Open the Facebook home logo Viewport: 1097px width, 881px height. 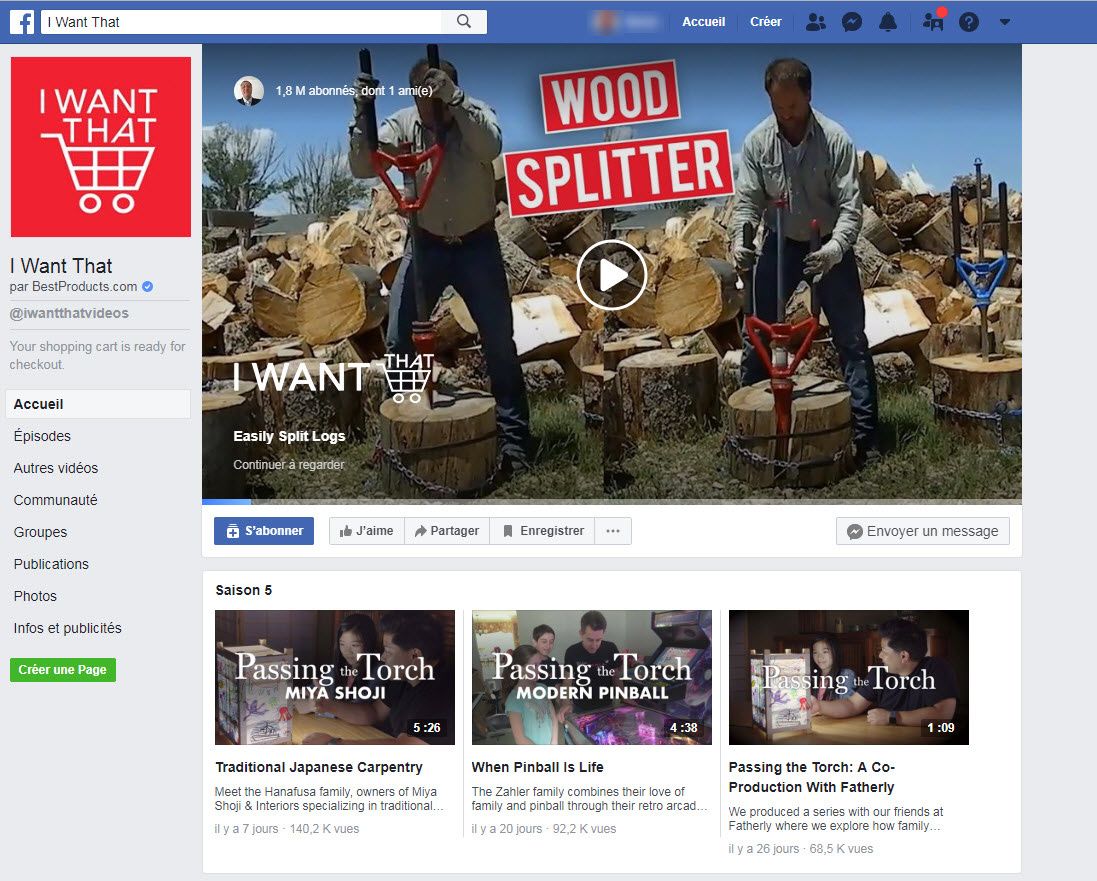pyautogui.click(x=22, y=22)
